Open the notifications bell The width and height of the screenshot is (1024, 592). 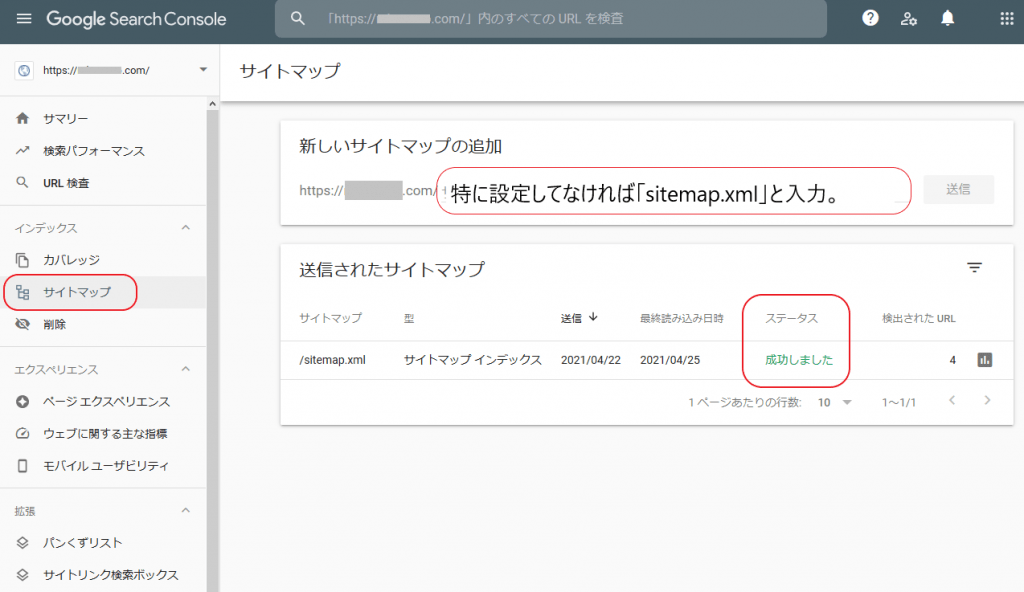(947, 18)
